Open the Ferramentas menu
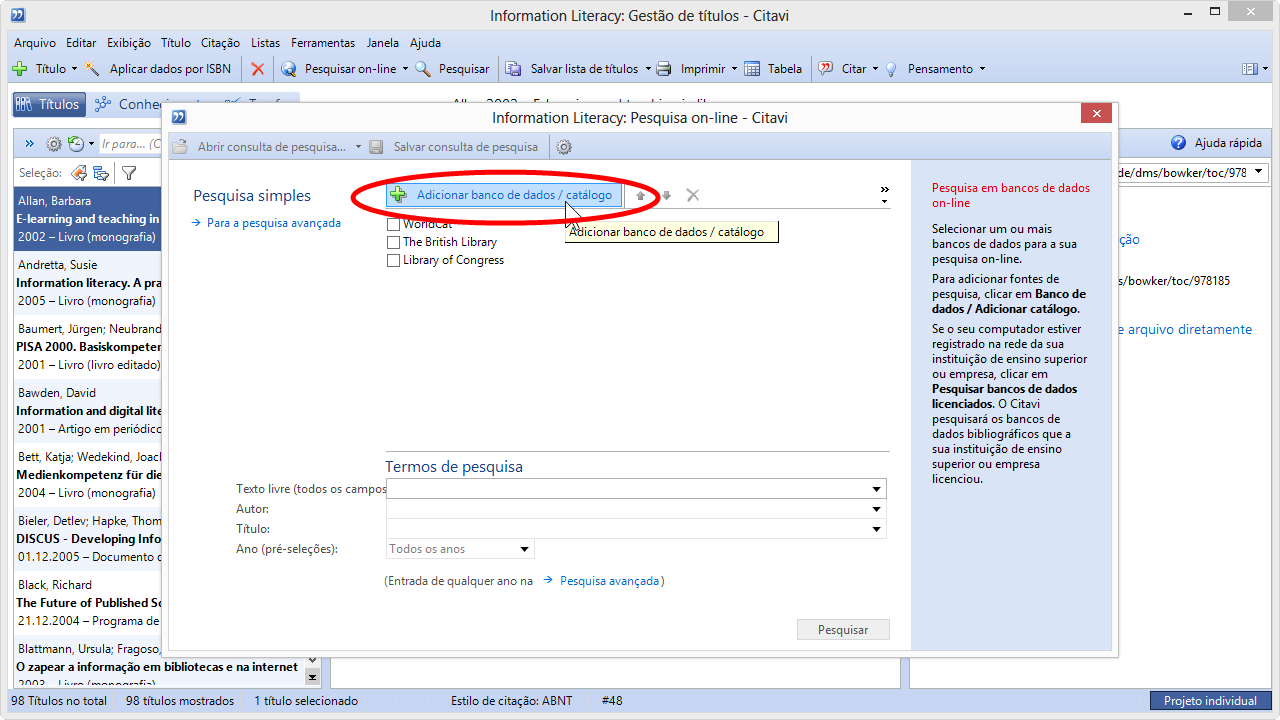Viewport: 1280px width, 720px height. point(323,43)
